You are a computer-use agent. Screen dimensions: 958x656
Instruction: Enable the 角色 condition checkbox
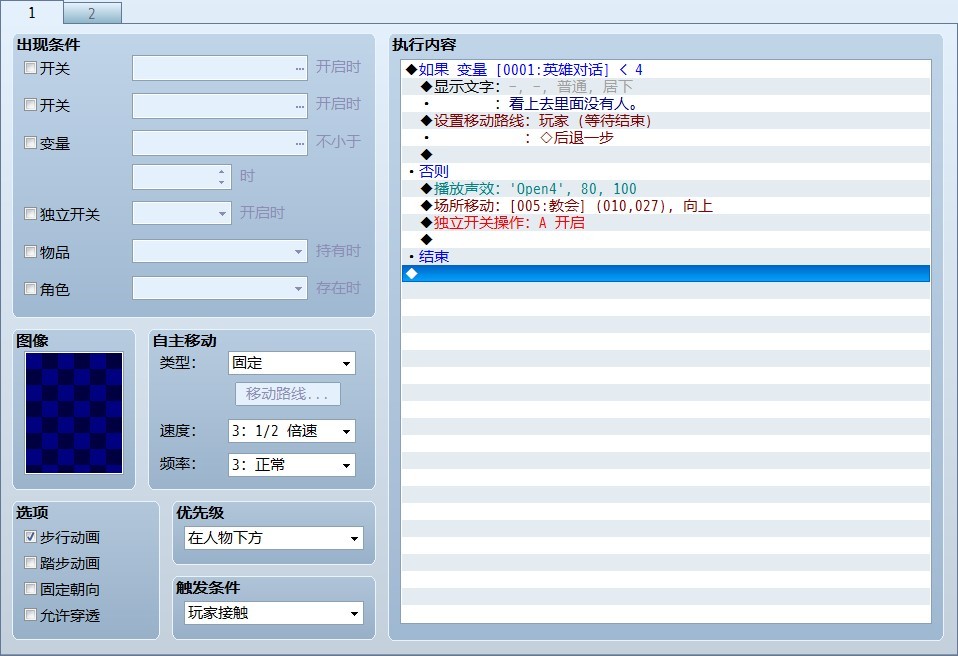click(30, 289)
